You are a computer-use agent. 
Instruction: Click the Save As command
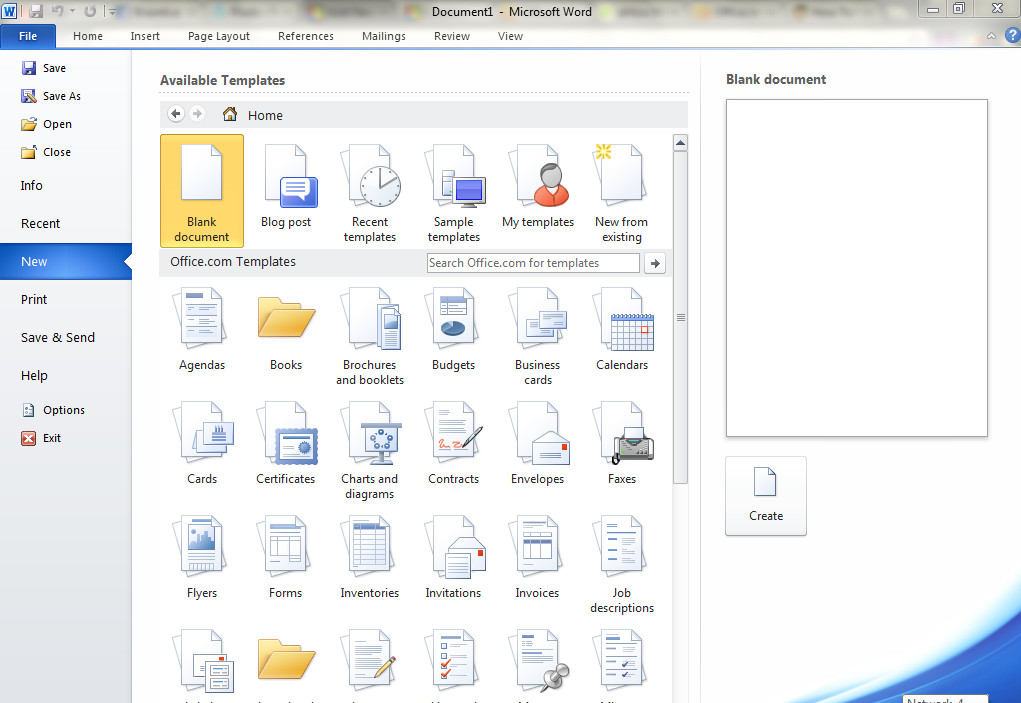click(61, 96)
